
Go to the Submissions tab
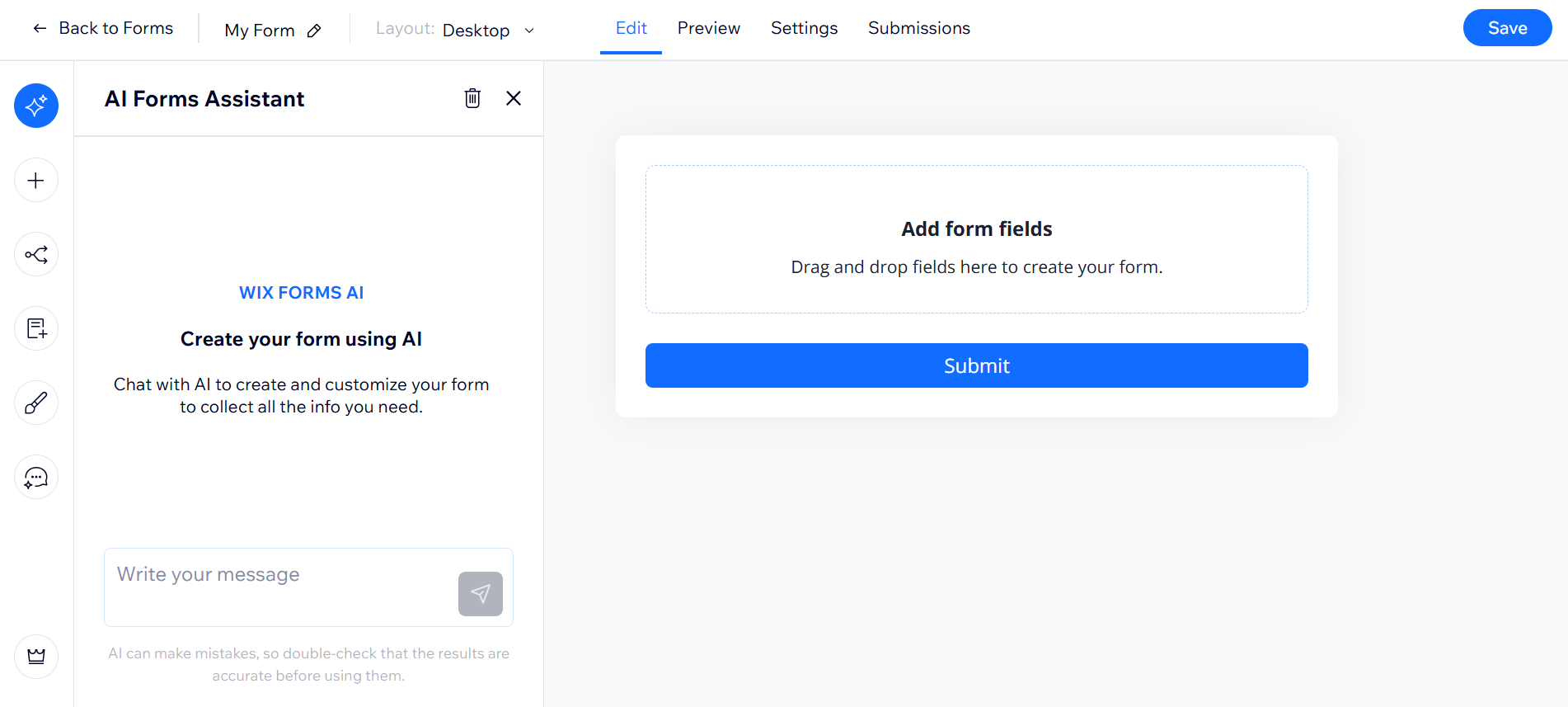coord(918,28)
